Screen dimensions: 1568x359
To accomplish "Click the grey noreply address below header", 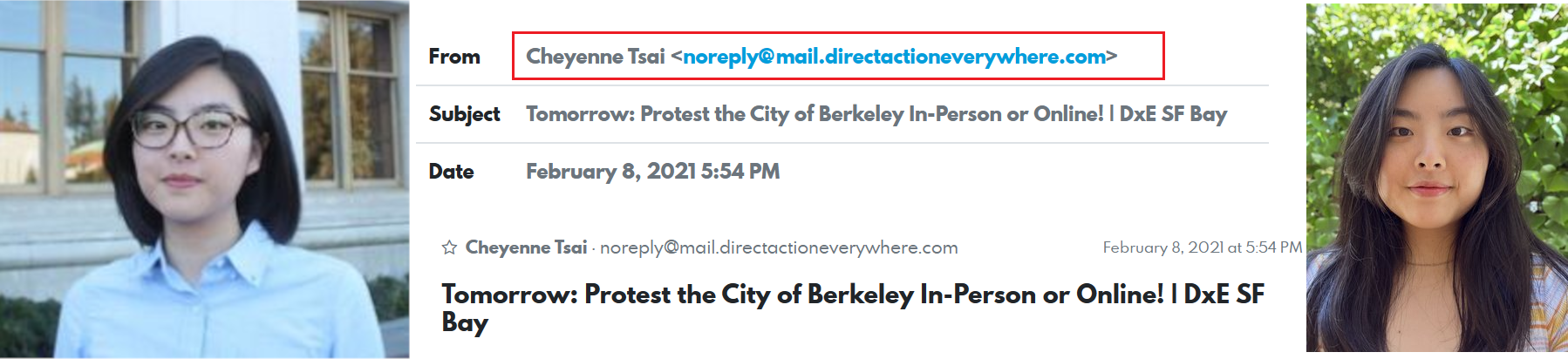I will pos(779,247).
